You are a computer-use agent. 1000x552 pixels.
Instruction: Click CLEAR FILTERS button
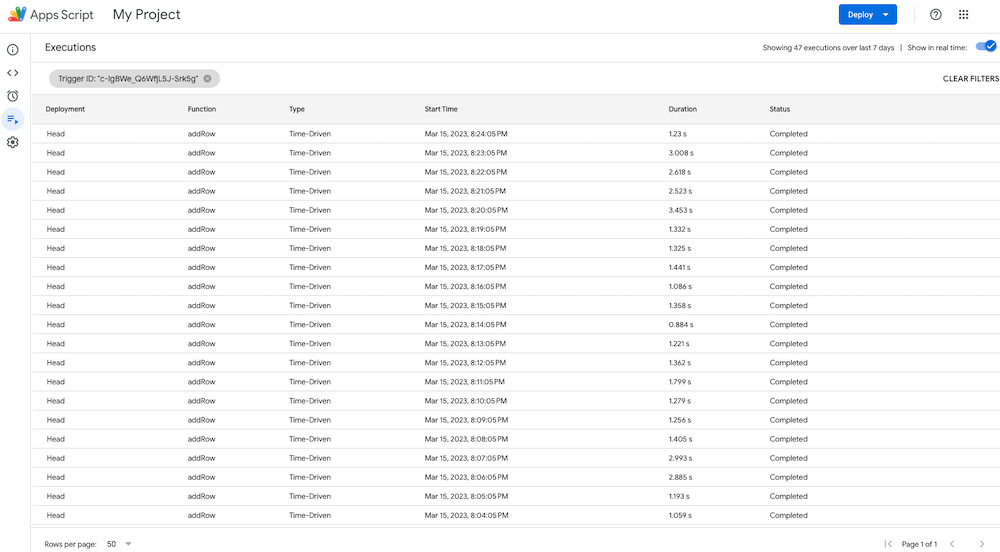tap(970, 78)
